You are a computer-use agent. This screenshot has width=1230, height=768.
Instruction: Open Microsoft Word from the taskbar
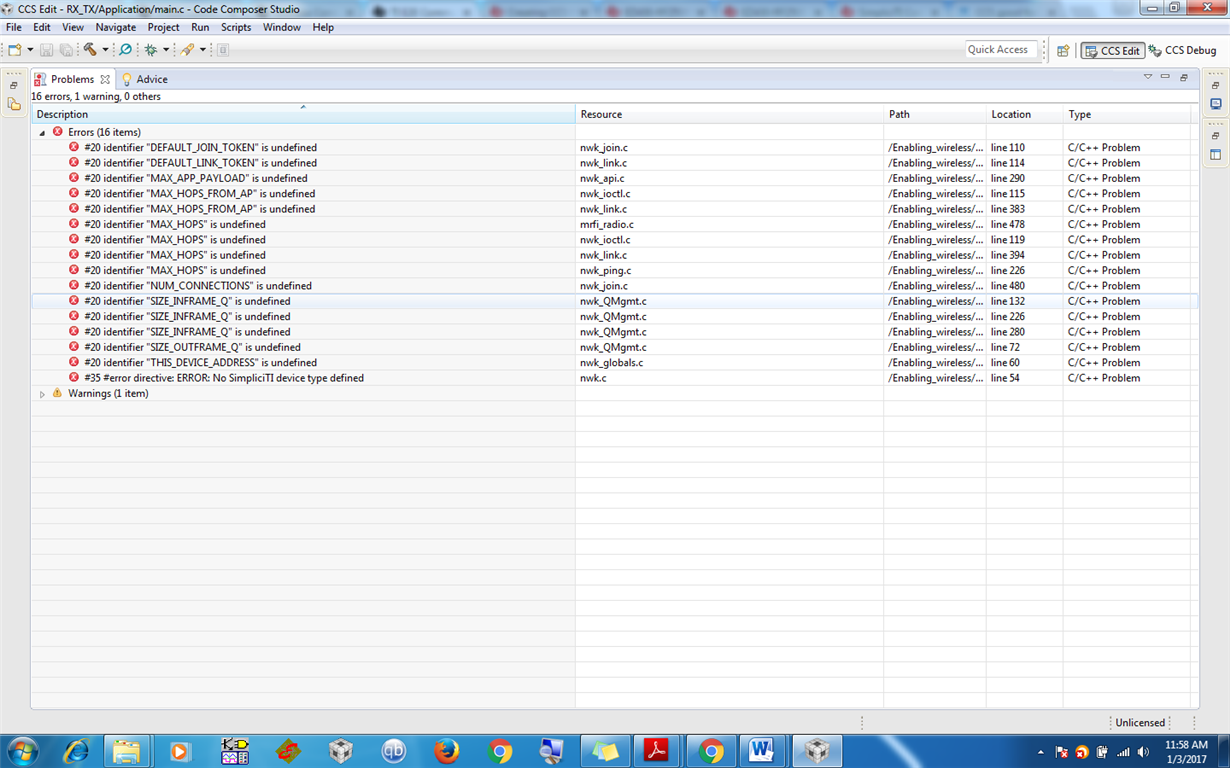click(x=761, y=750)
